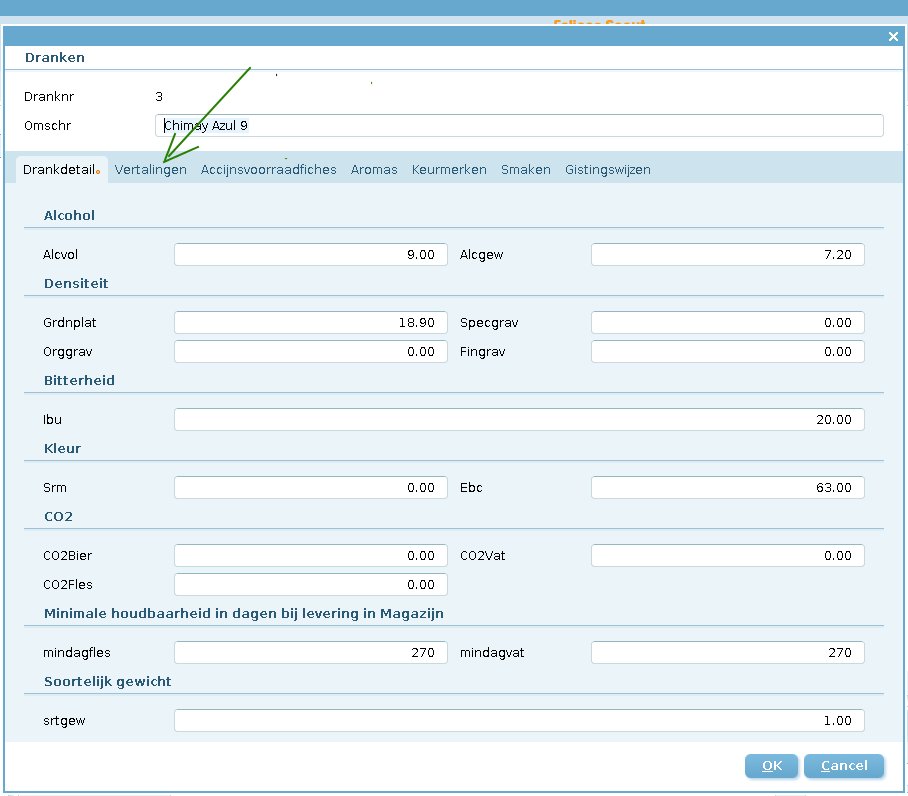The width and height of the screenshot is (908, 796).
Task: Click the Dranken dialog title text
Action: point(55,57)
